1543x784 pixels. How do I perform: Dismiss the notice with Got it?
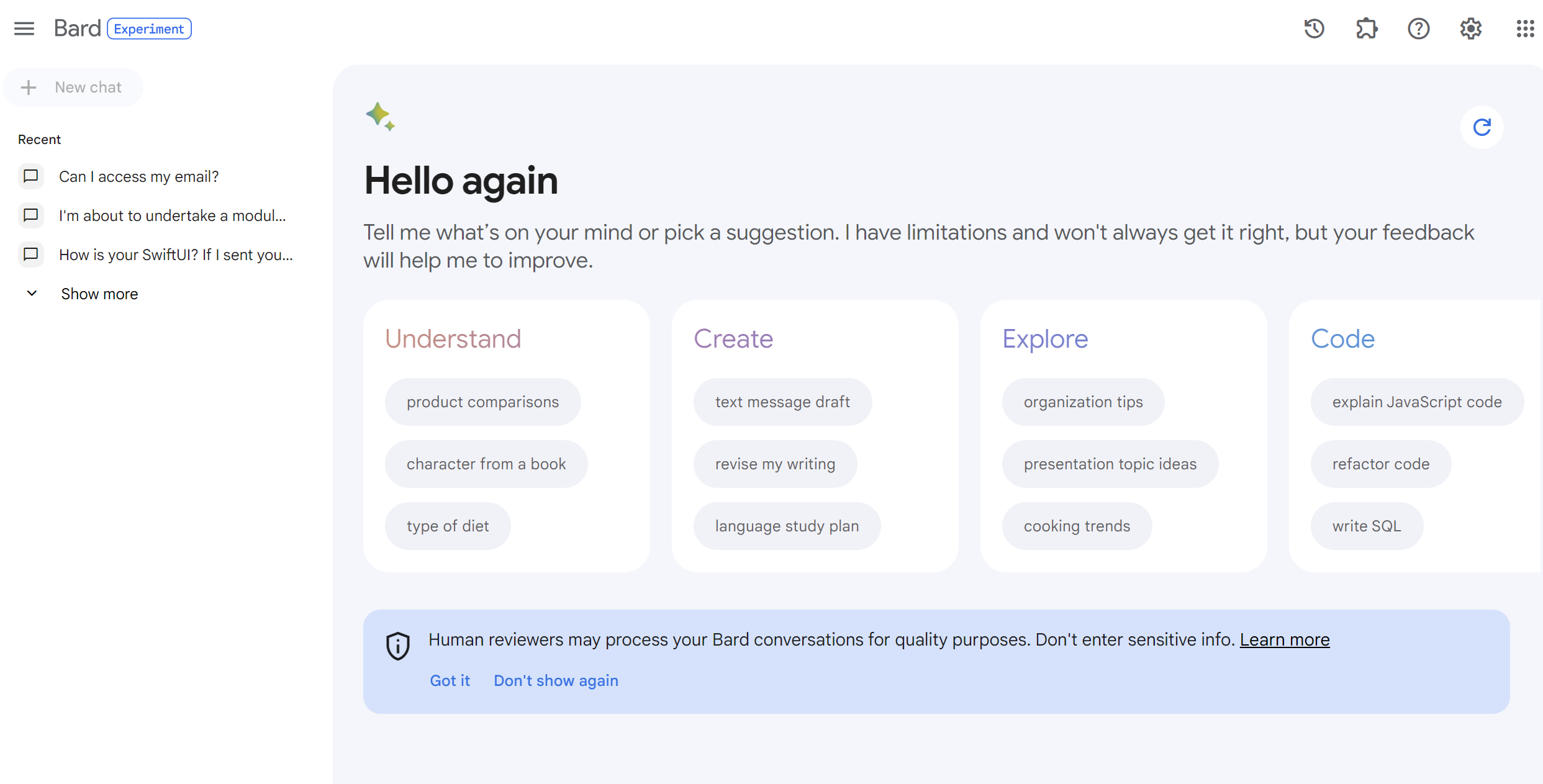(450, 681)
